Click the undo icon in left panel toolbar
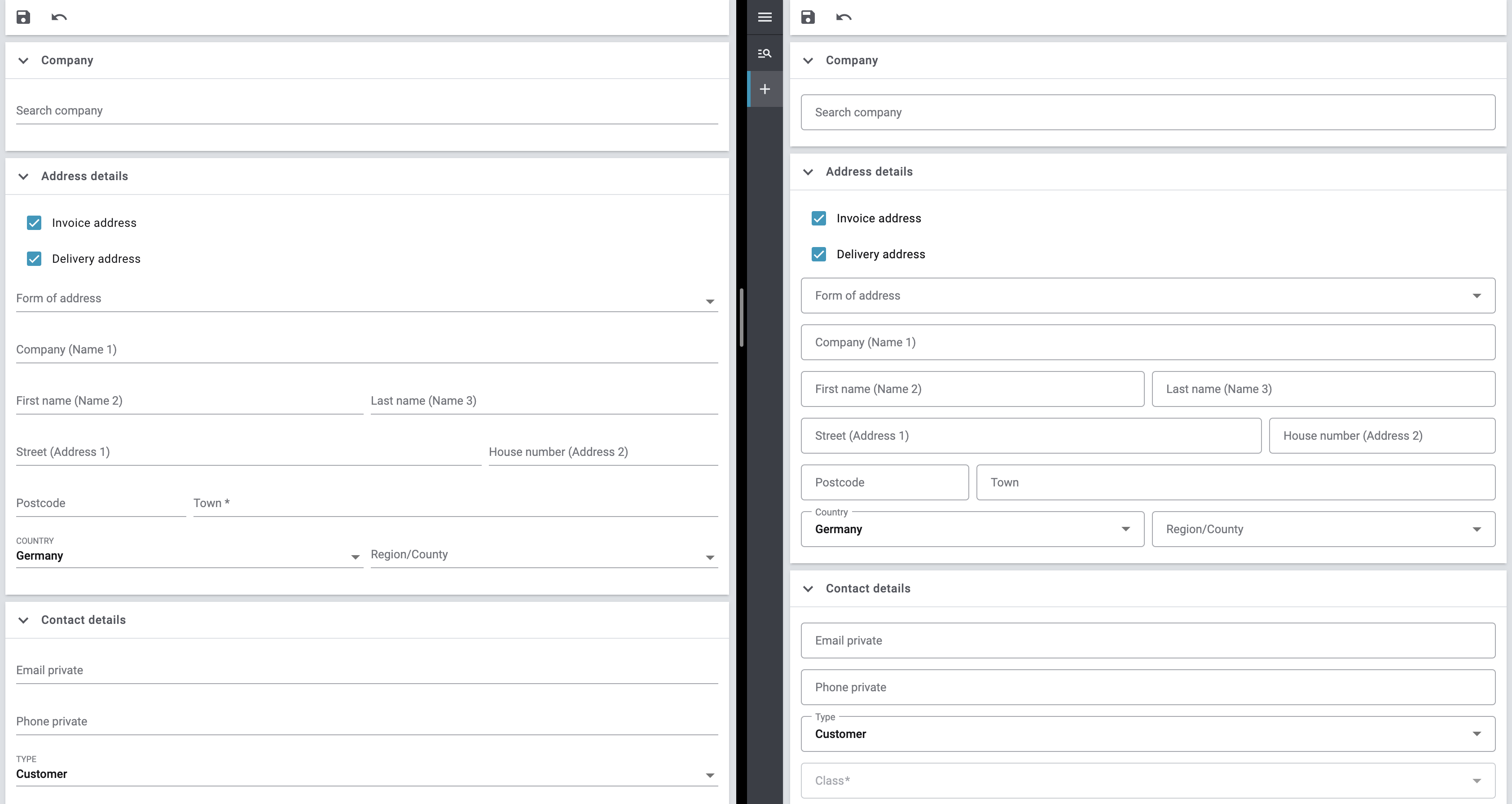Screen dimensions: 1512x804 coord(59,17)
